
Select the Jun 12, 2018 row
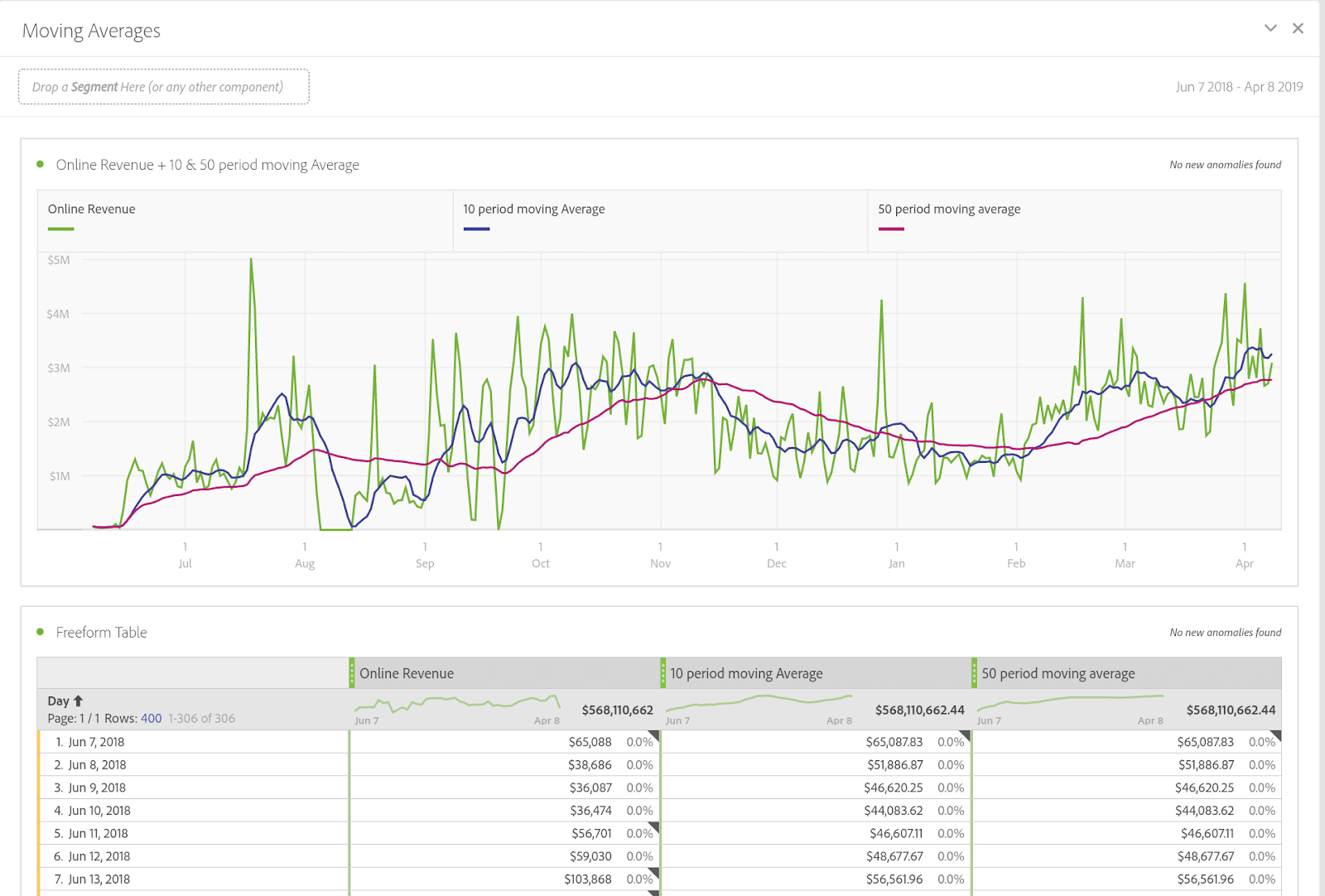coord(193,856)
